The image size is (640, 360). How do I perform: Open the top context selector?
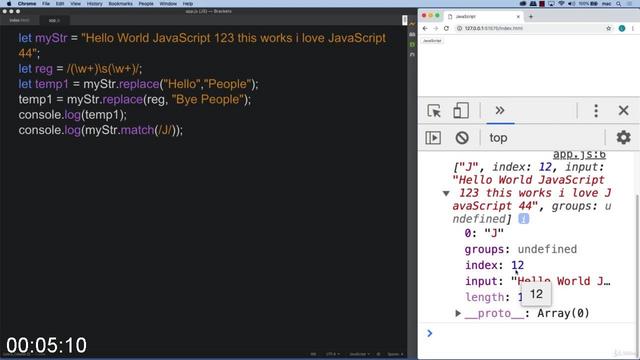coord(498,138)
